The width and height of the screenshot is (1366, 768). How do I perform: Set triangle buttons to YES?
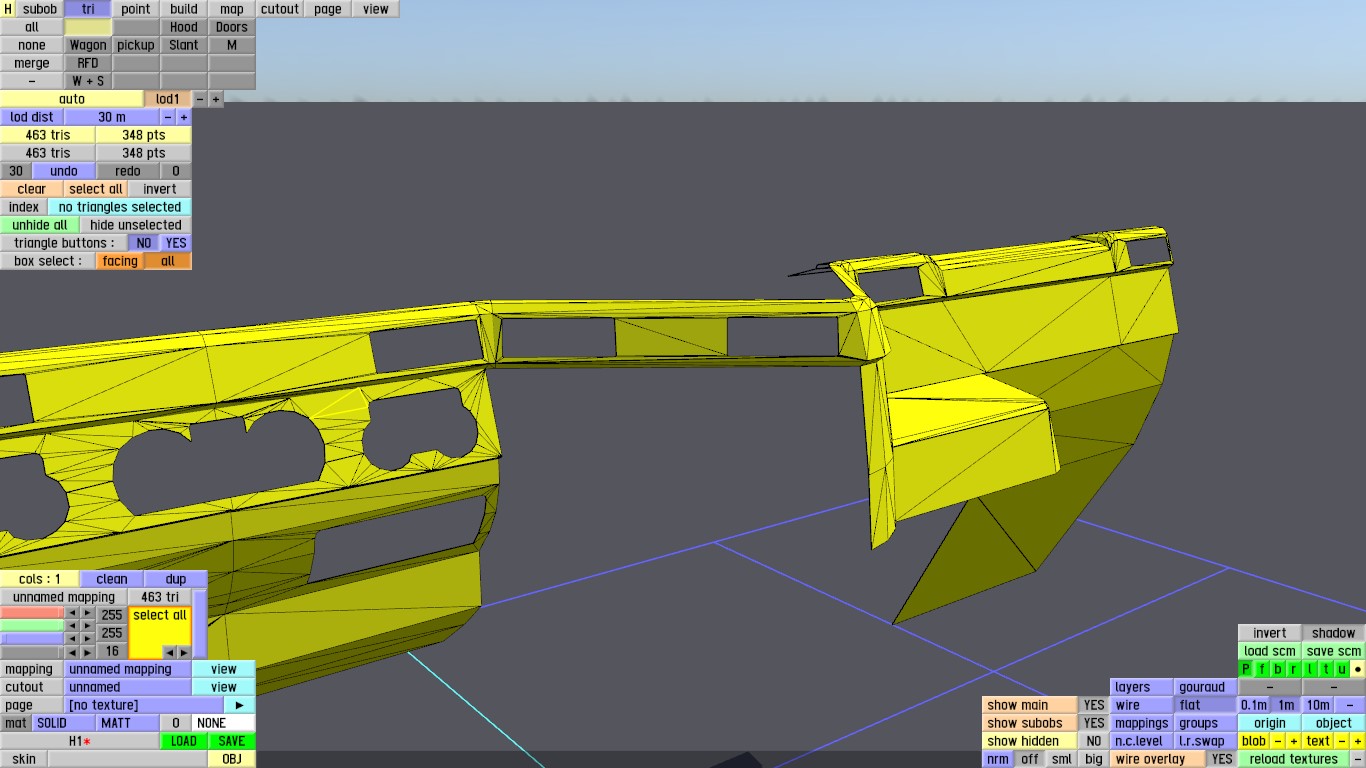[176, 243]
